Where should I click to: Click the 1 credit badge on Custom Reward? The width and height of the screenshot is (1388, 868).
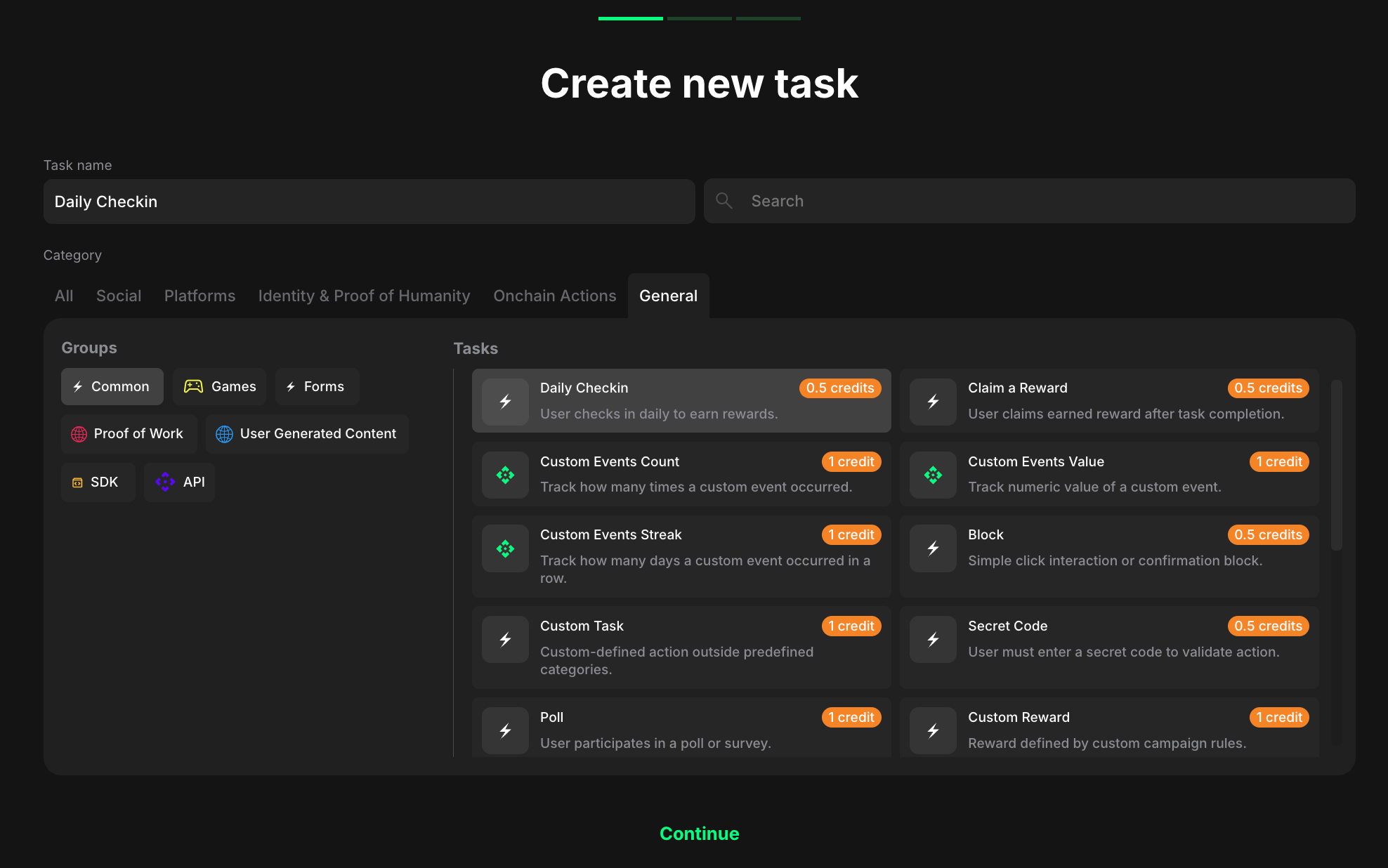pyautogui.click(x=1279, y=717)
